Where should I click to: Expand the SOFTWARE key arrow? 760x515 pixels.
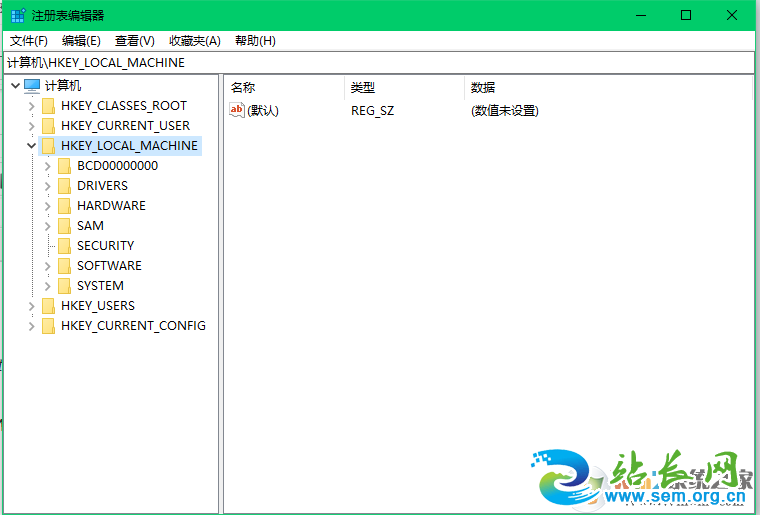(x=48, y=266)
